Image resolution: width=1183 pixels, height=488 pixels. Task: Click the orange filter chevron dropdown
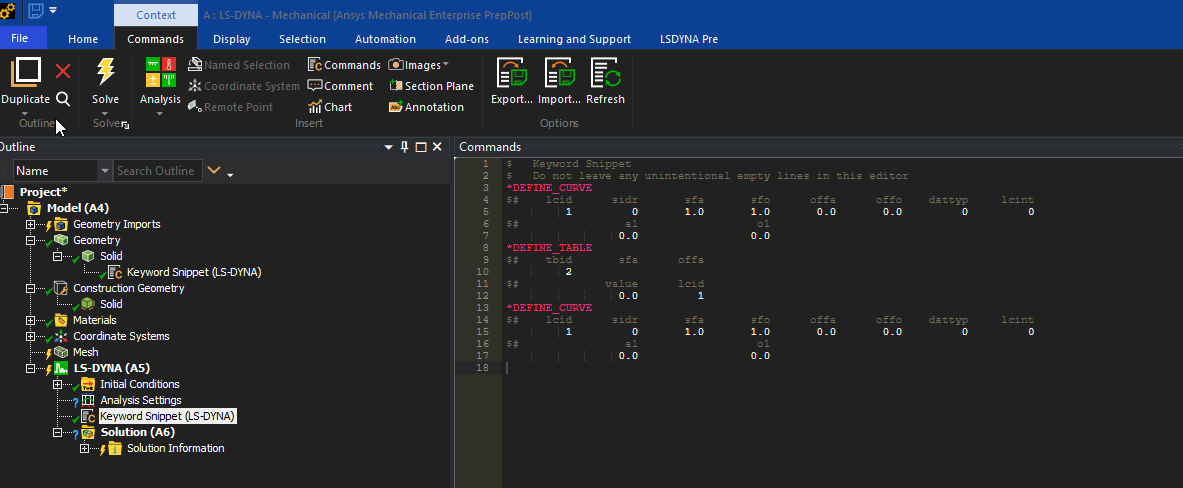(214, 171)
